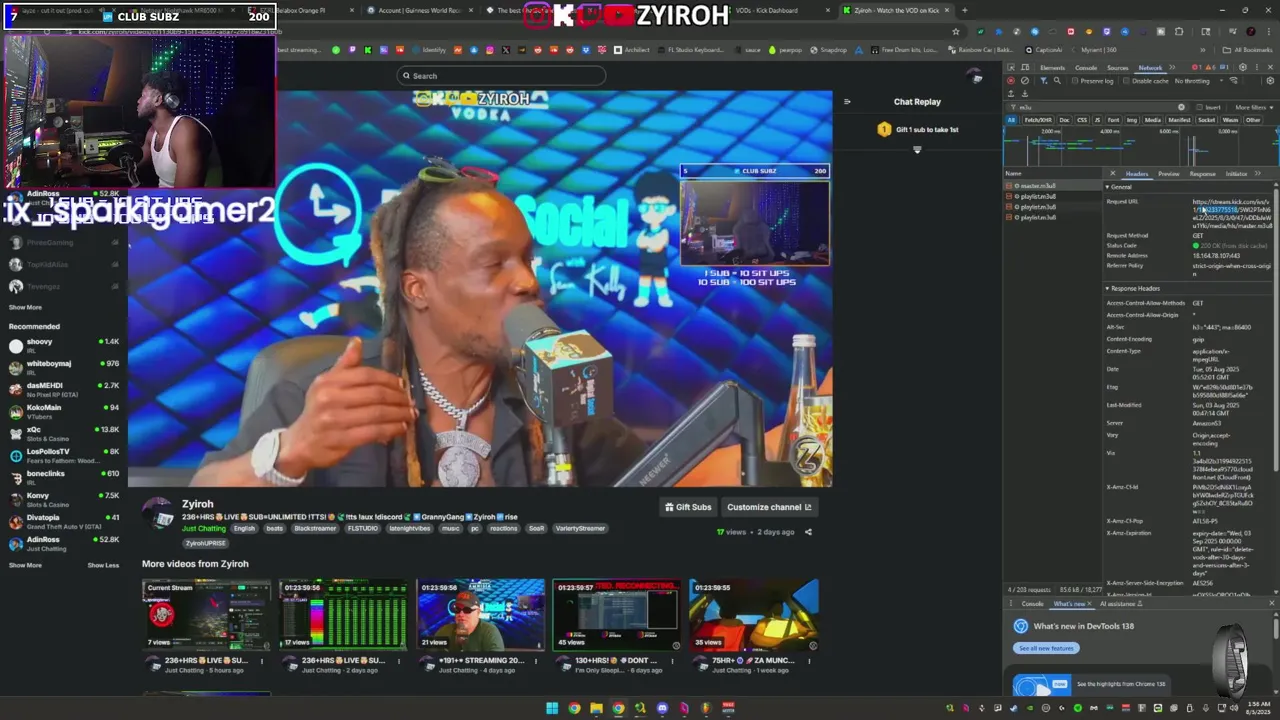Open three-dot menu on 130+HRS video card
The image size is (1280, 720).
point(672,661)
